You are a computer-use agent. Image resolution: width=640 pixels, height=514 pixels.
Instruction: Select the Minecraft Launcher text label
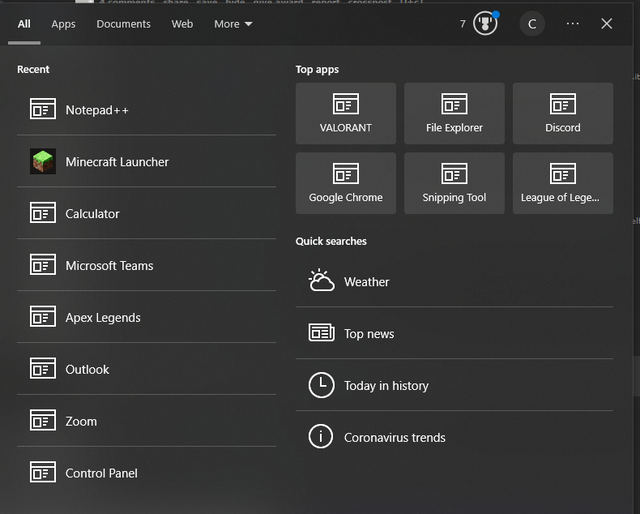117,162
